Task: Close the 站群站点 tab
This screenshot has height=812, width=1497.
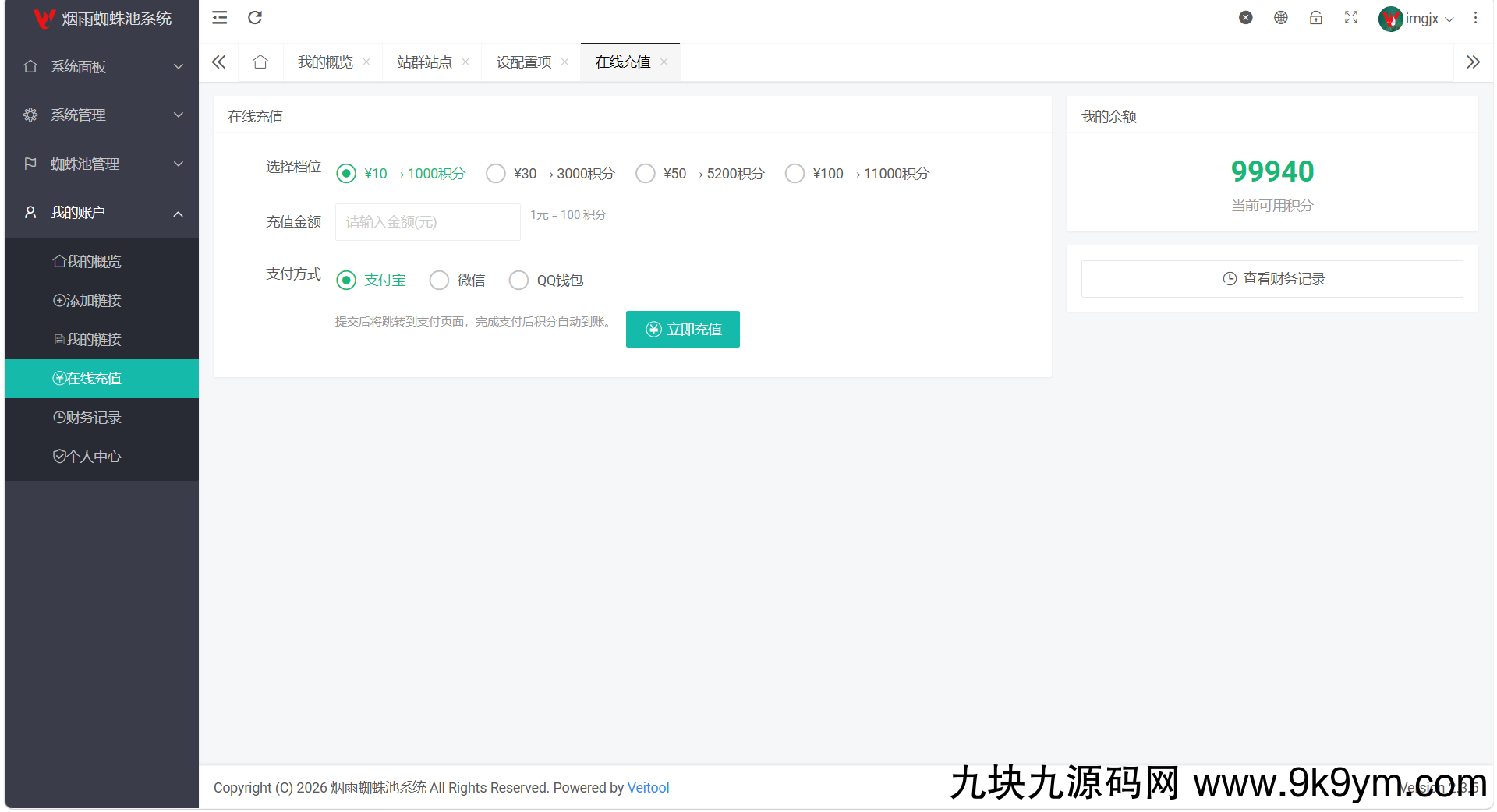Action: click(x=465, y=62)
